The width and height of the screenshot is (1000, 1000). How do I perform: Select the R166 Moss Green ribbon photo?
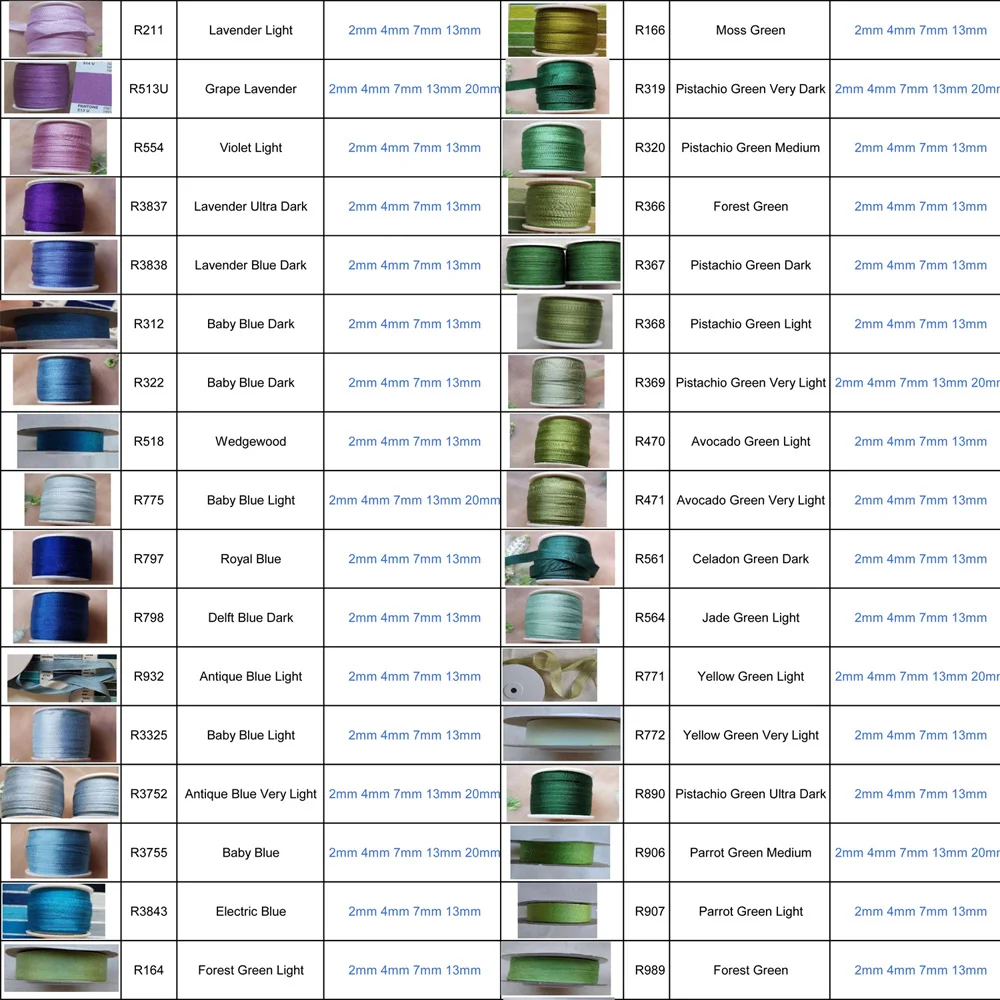click(x=557, y=29)
